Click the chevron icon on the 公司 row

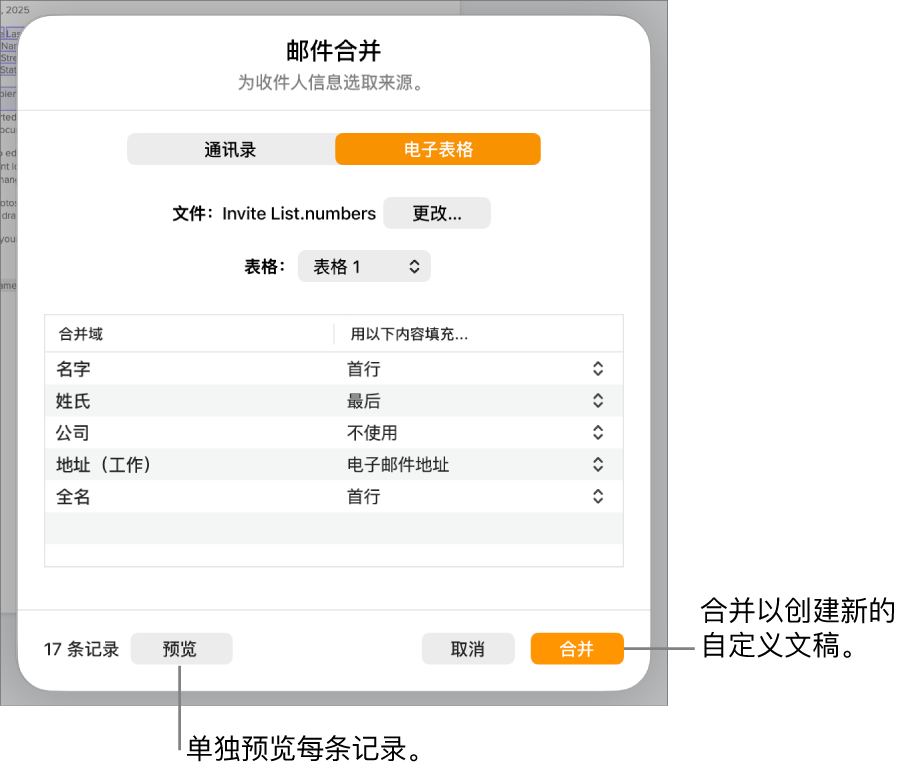click(596, 432)
